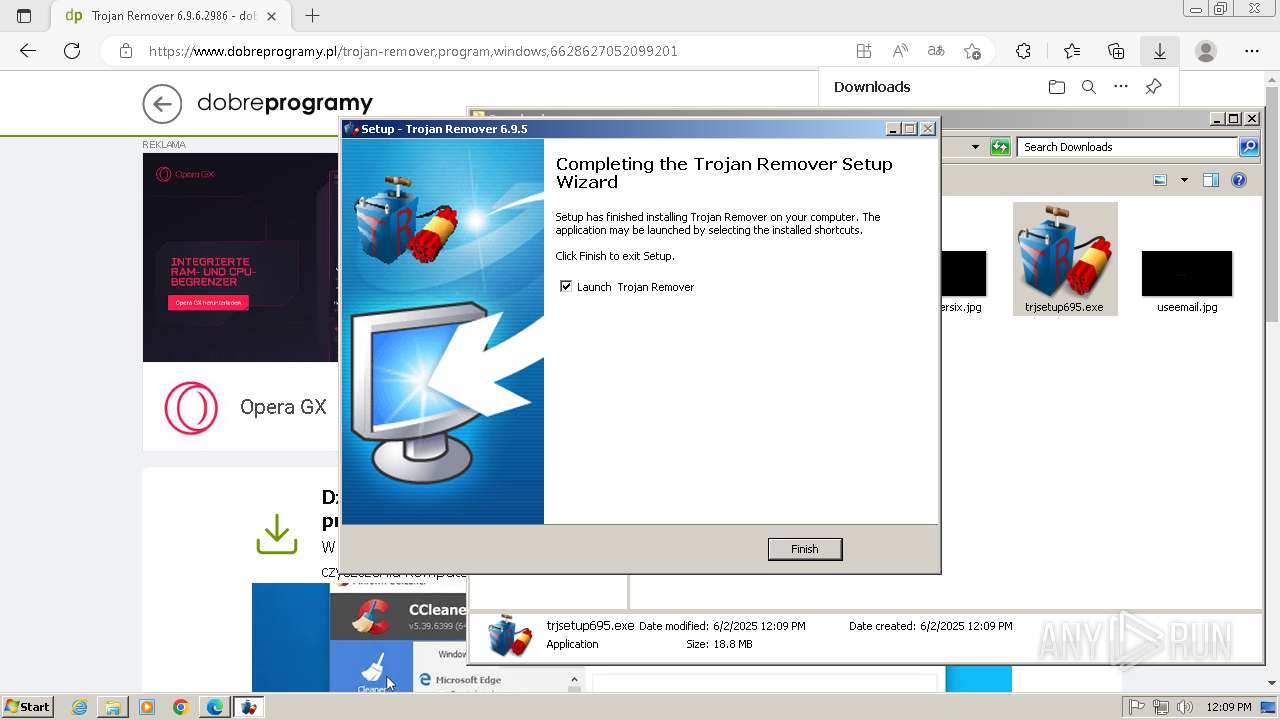Open the Edge profile avatar
1280x720 pixels.
click(1206, 51)
